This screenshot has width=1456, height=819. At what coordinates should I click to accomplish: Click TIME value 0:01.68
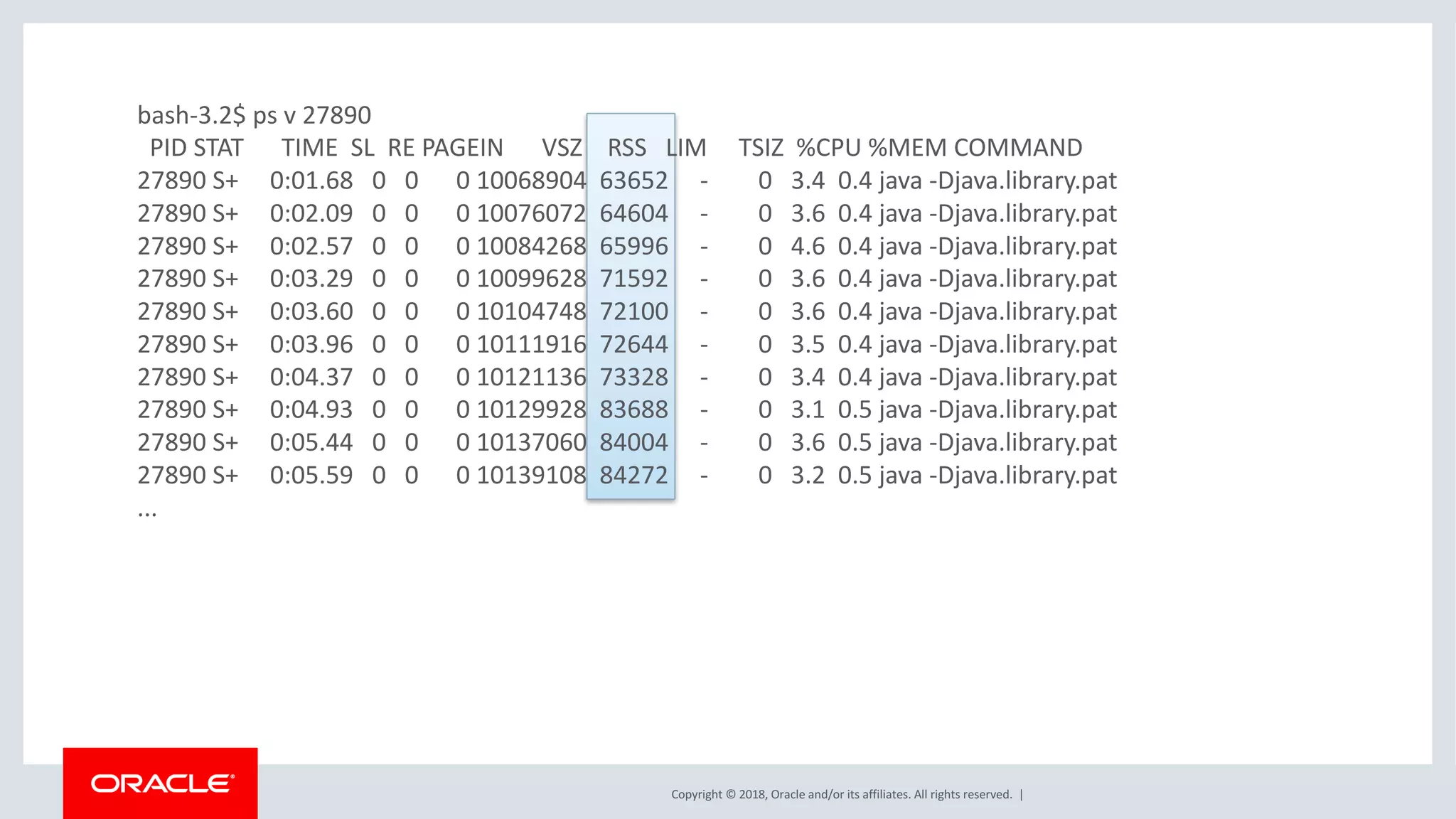(311, 181)
